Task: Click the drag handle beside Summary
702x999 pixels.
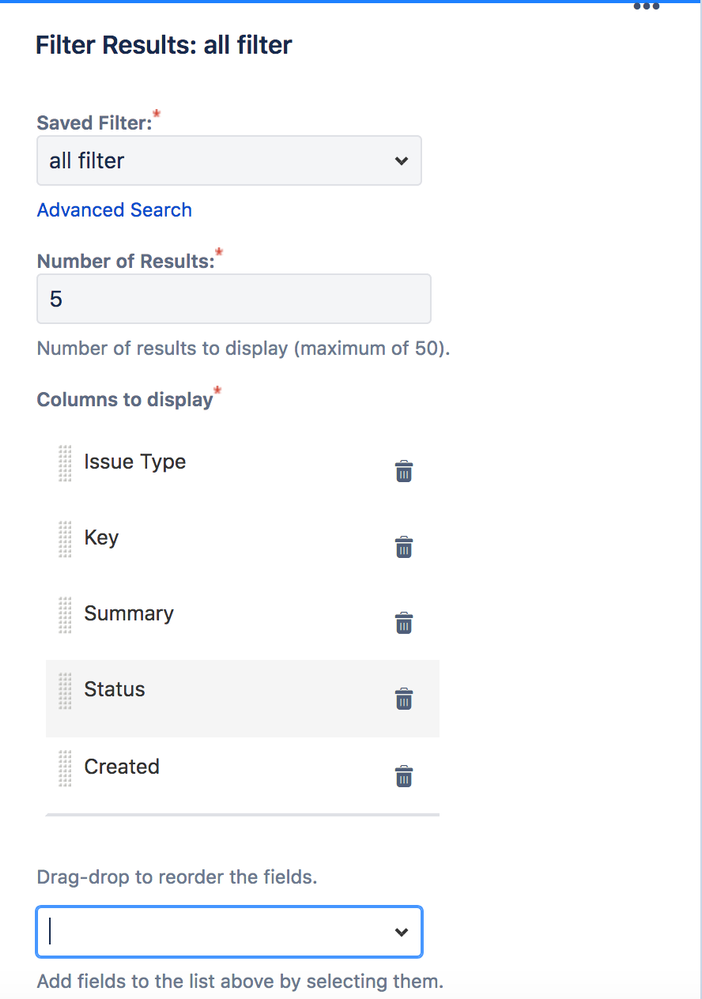Action: (64, 615)
